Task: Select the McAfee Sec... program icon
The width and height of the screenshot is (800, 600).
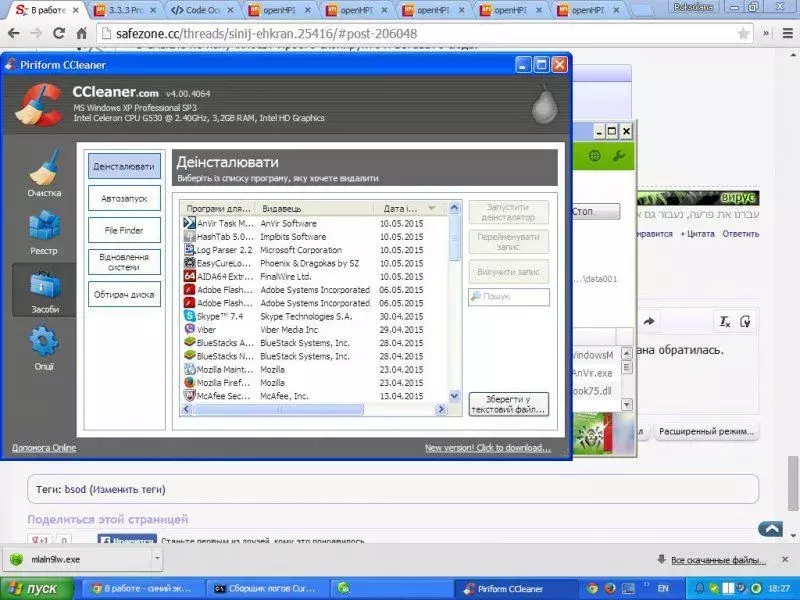Action: [x=189, y=395]
